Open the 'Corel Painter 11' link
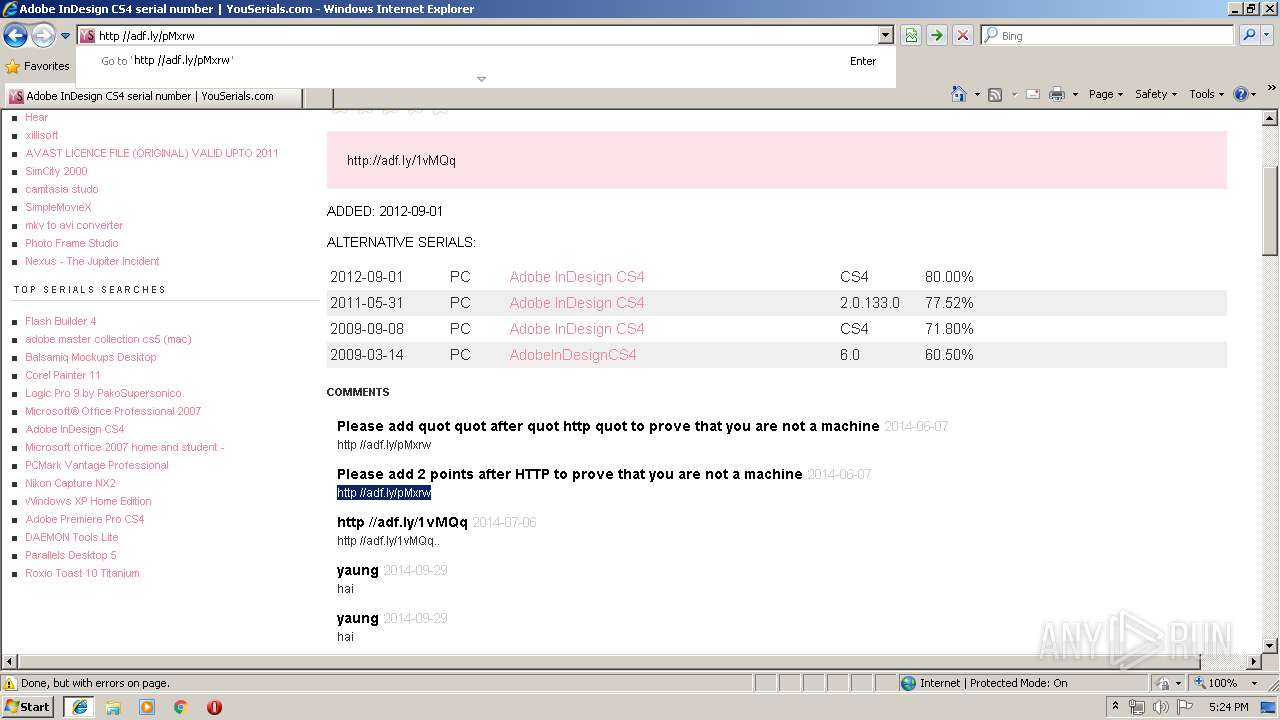The width and height of the screenshot is (1280, 720). pos(63,375)
